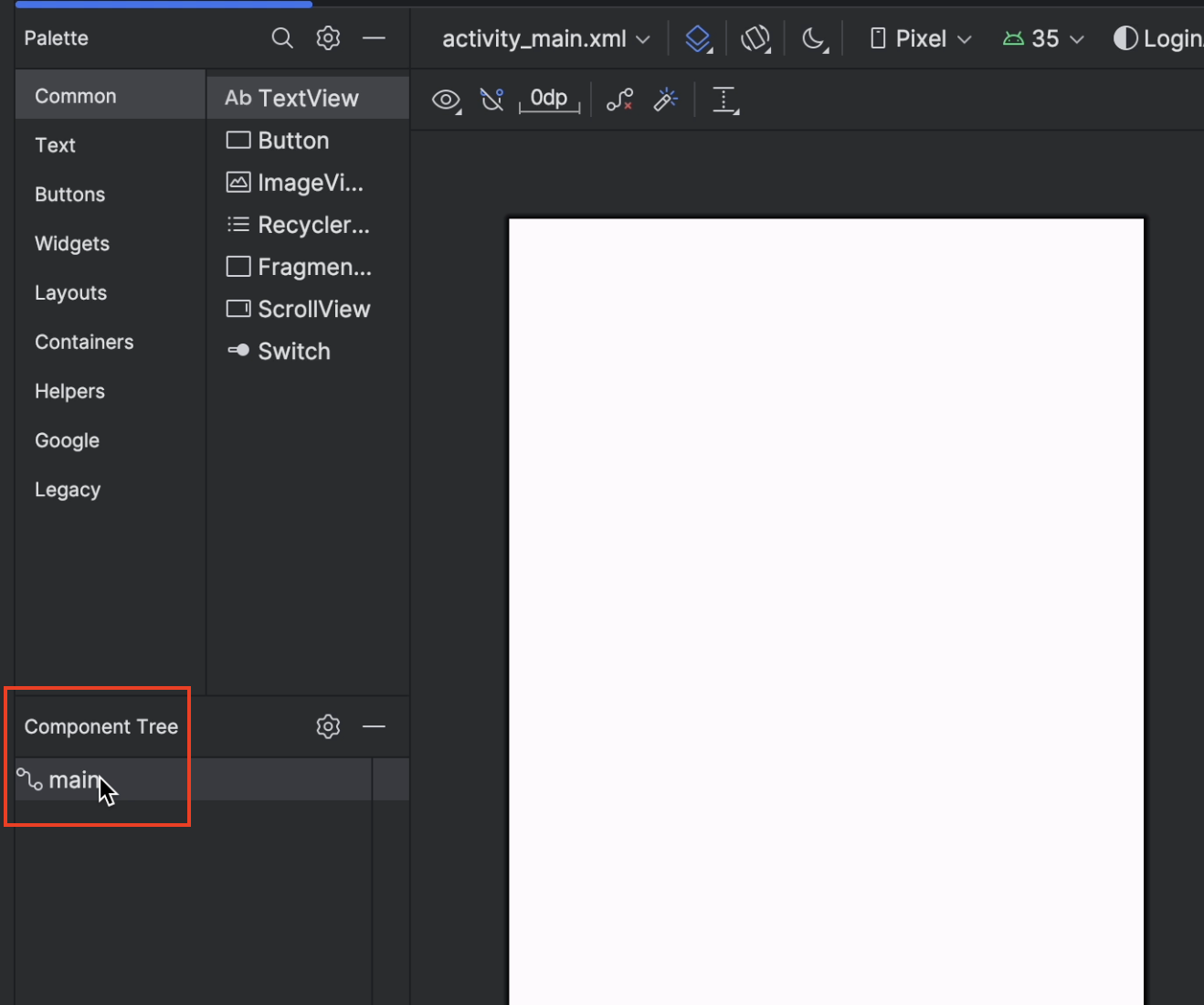Pick RecyclerView widget from palette
The height and width of the screenshot is (1005, 1204).
tap(308, 225)
